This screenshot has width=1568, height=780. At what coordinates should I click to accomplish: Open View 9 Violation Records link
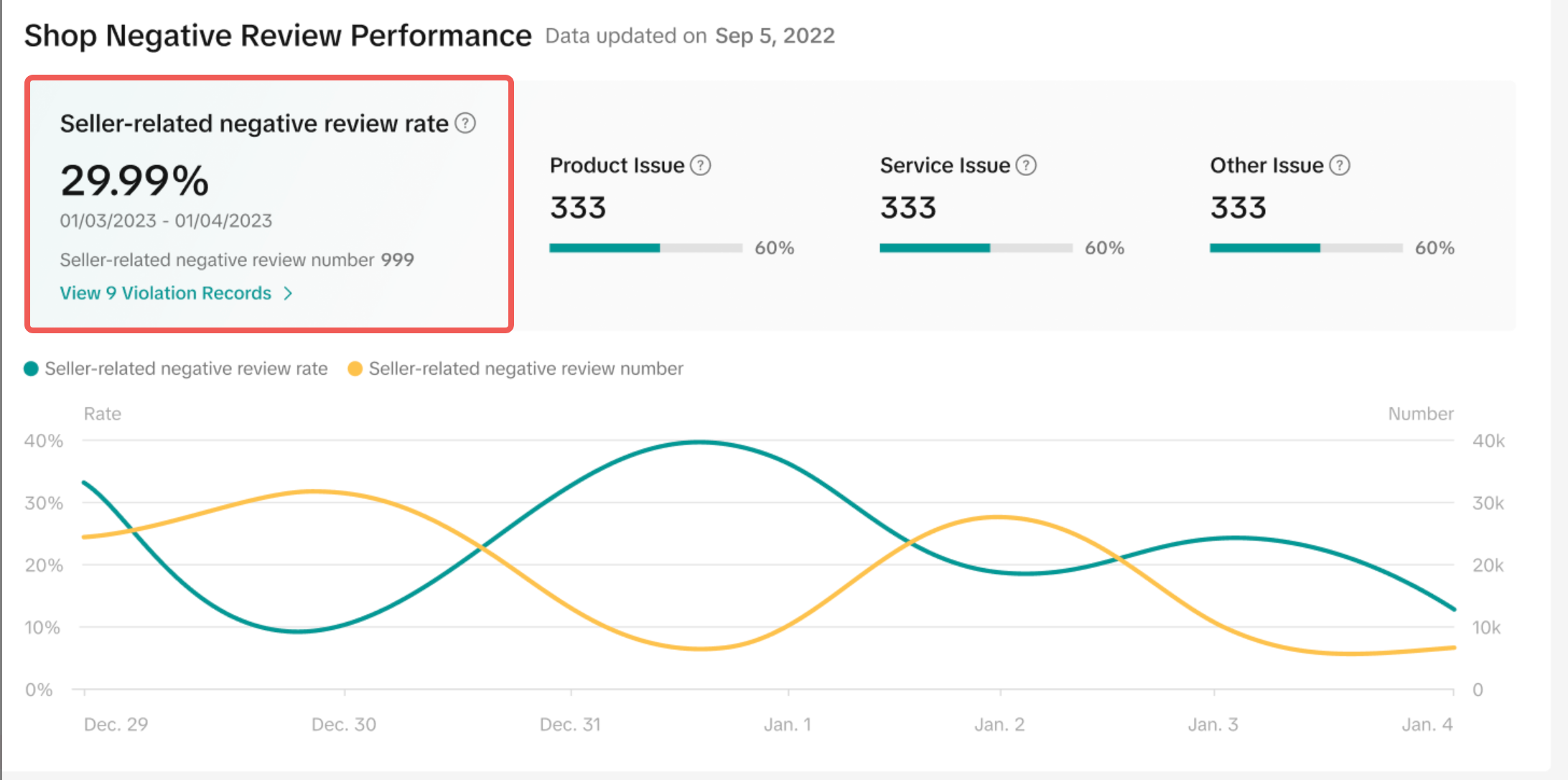tap(165, 293)
